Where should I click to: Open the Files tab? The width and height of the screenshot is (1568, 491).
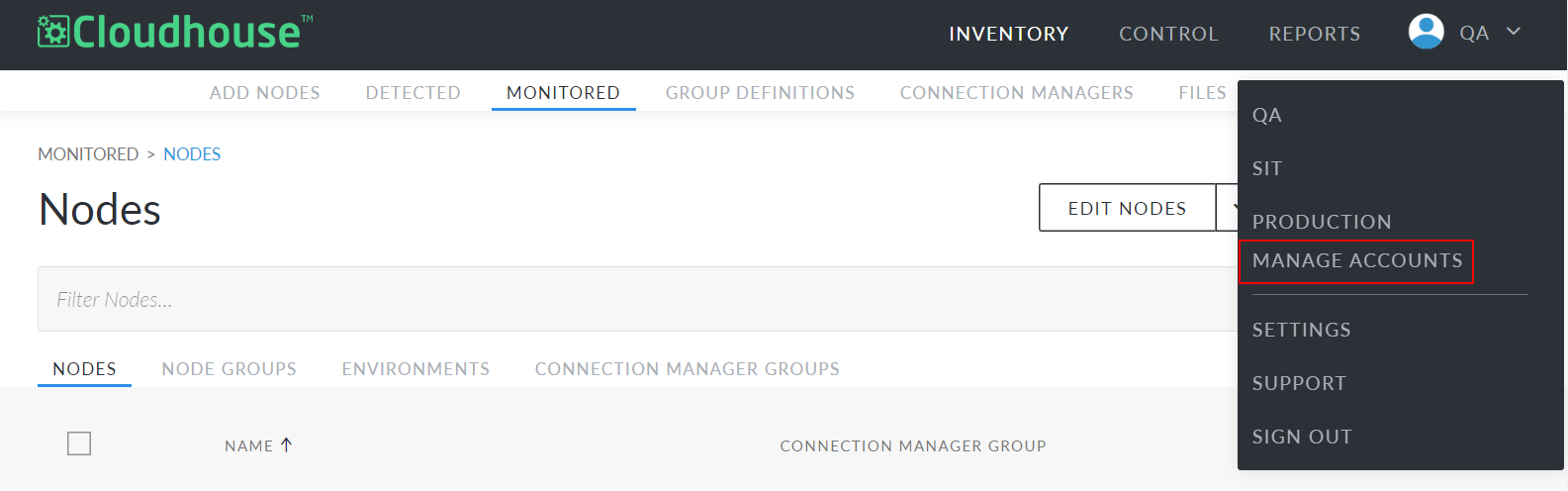(x=1202, y=92)
